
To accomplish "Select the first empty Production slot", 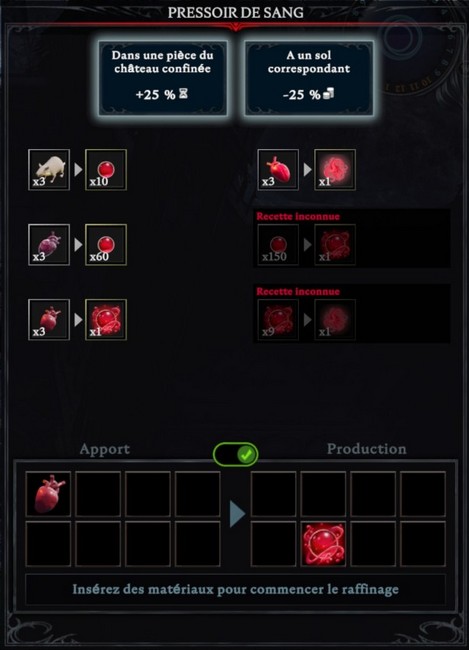I will tap(273, 494).
